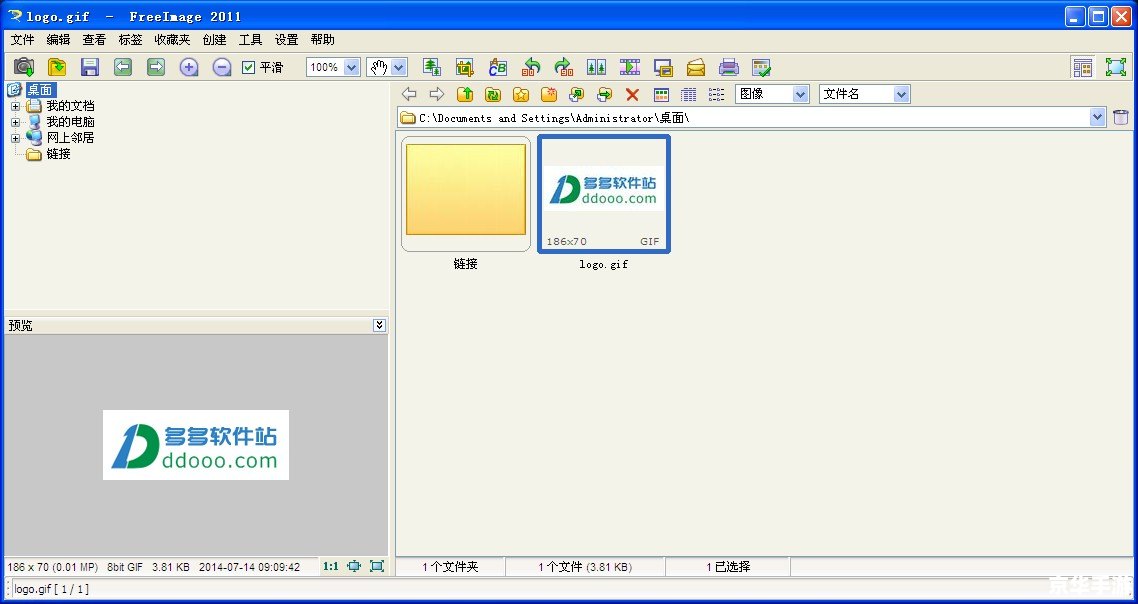This screenshot has height=604, width=1138.
Task: Click the color adjustment CB icon
Action: [x=498, y=68]
